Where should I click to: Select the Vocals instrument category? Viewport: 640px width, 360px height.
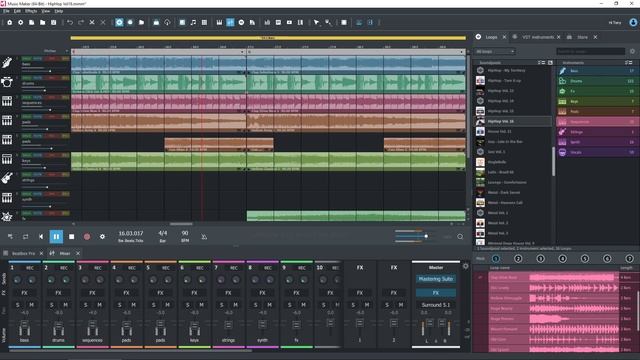tap(597, 152)
